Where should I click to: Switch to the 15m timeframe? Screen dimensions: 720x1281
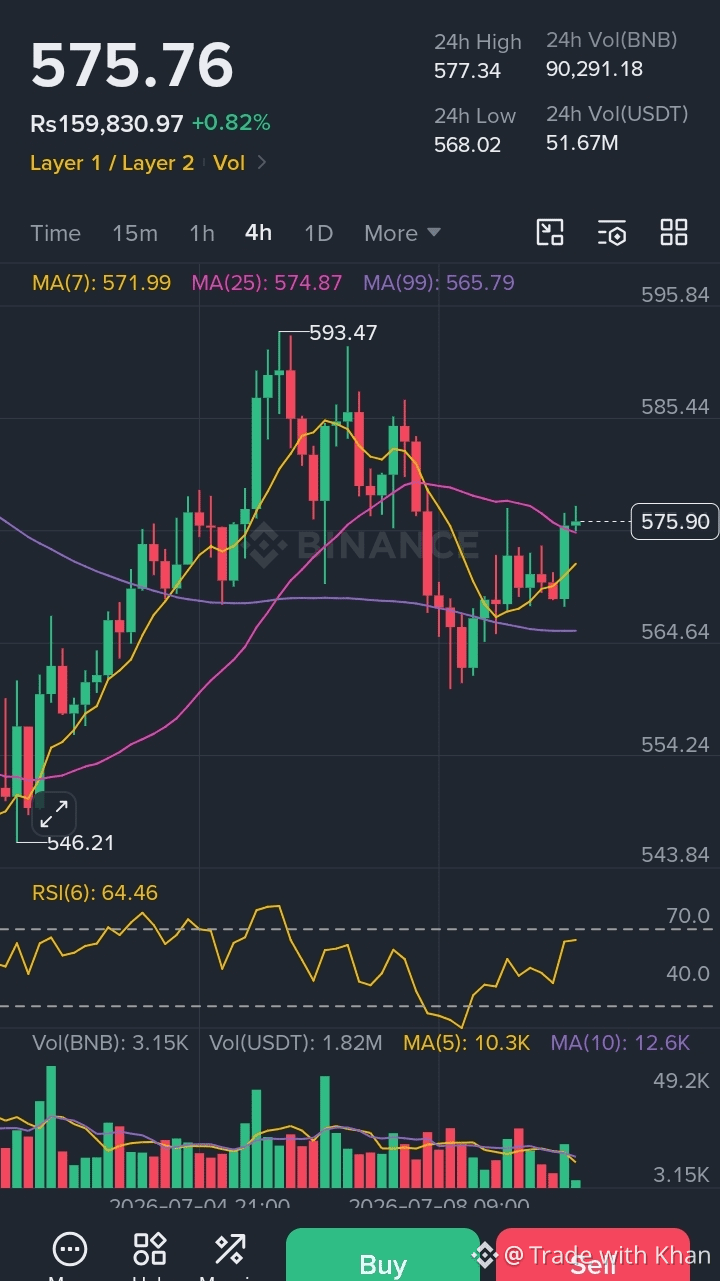[135, 233]
